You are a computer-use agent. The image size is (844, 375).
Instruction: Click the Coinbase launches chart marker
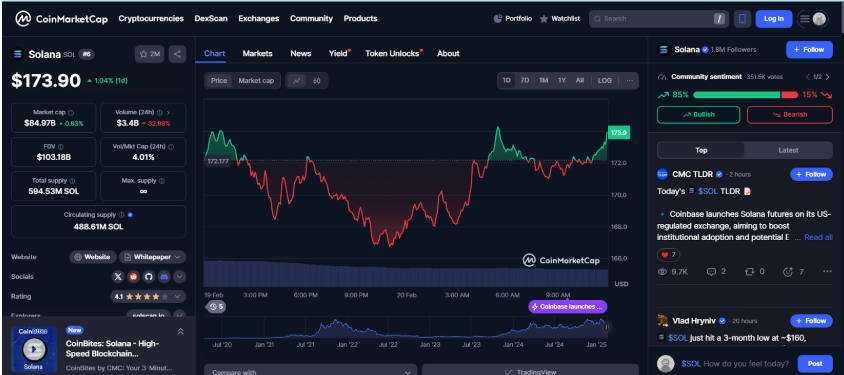[x=568, y=307]
